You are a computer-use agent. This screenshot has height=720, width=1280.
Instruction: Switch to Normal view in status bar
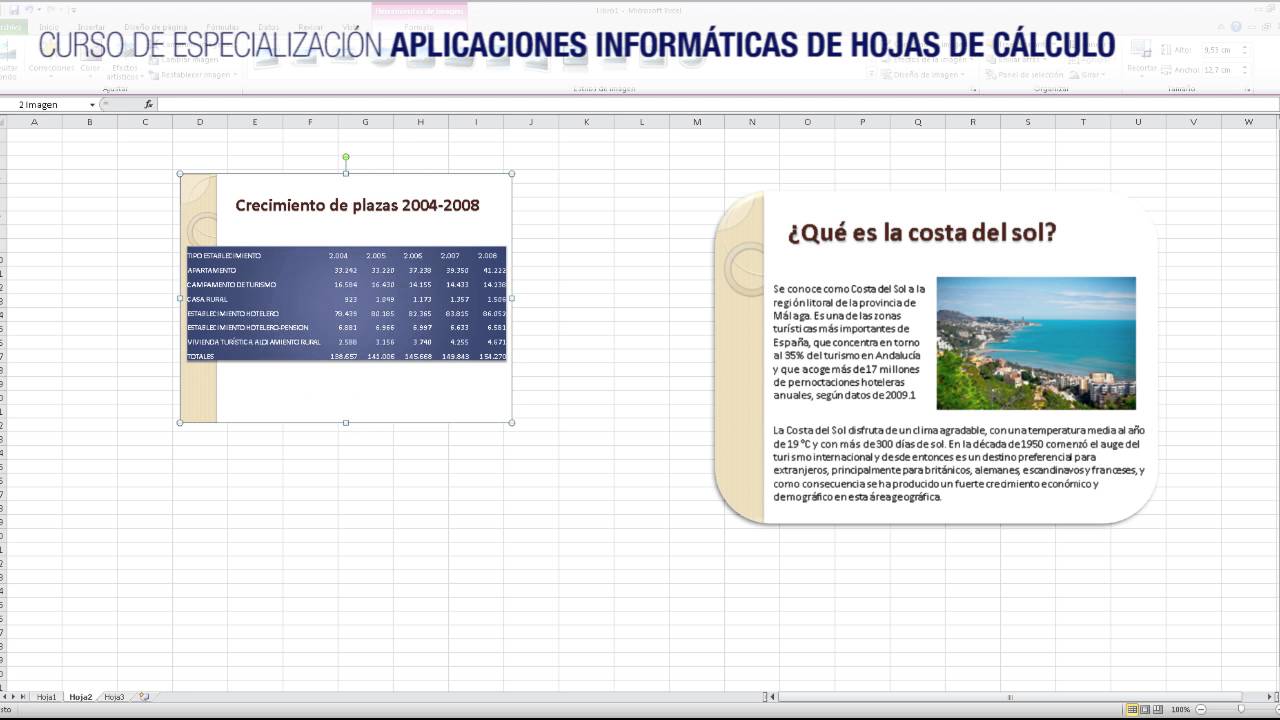point(1132,709)
